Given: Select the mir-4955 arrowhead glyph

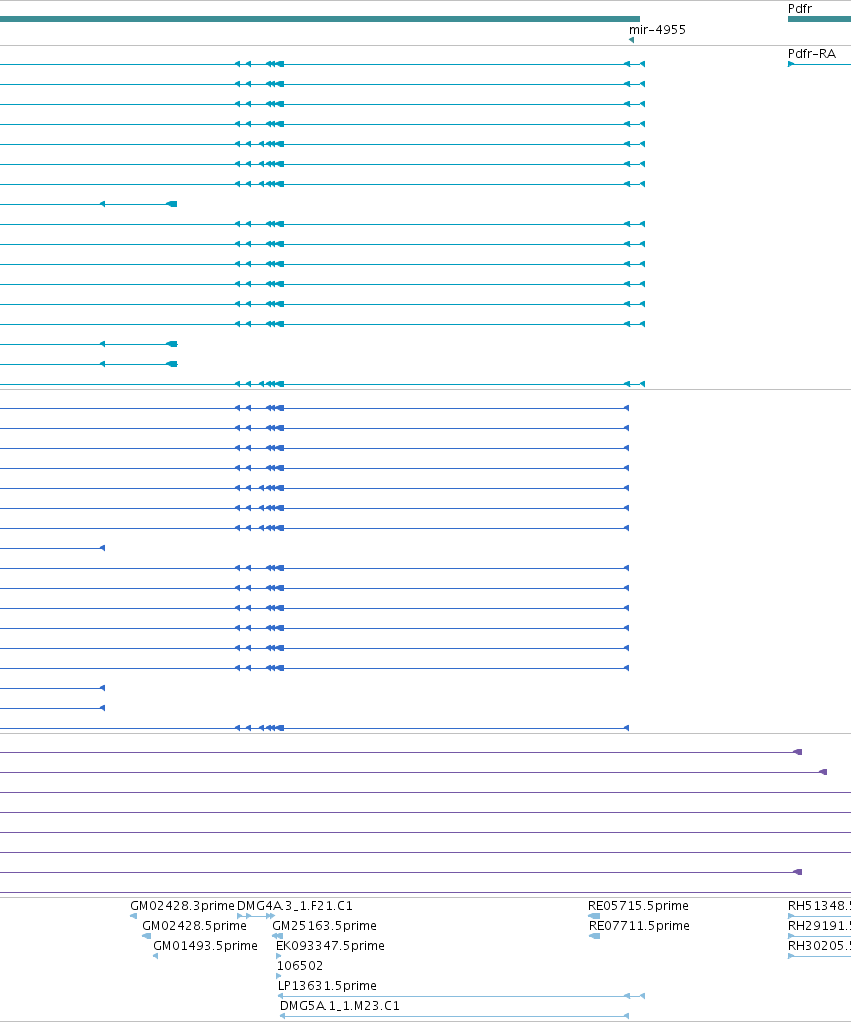Looking at the screenshot, I should (x=631, y=40).
